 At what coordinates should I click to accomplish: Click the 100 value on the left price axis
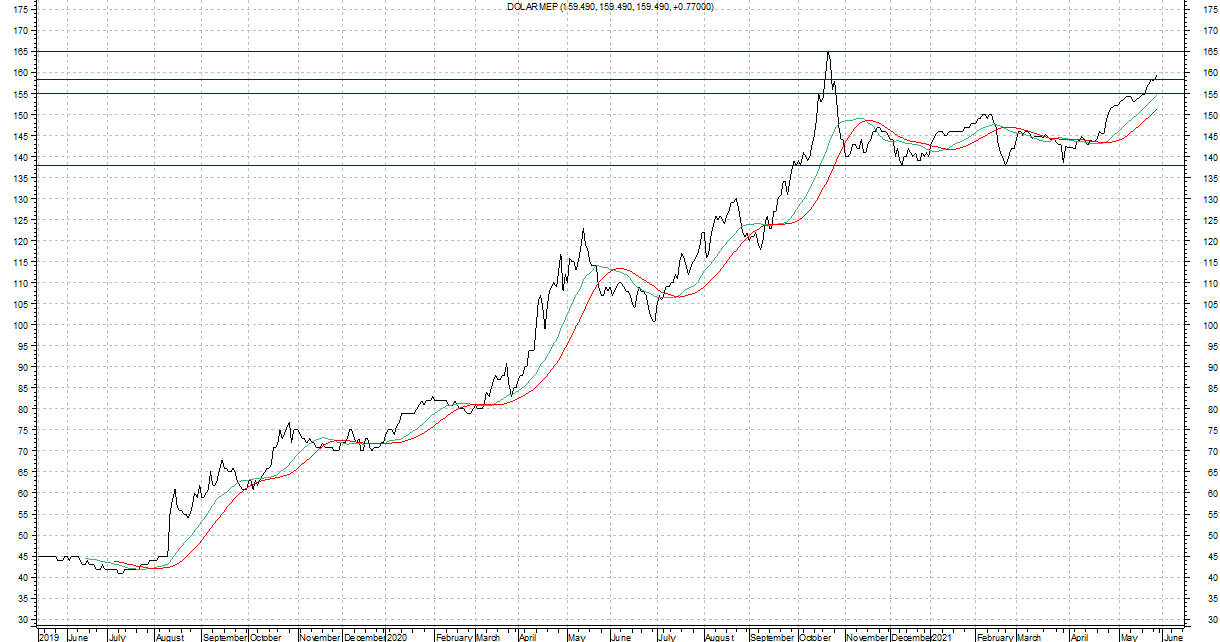21,326
